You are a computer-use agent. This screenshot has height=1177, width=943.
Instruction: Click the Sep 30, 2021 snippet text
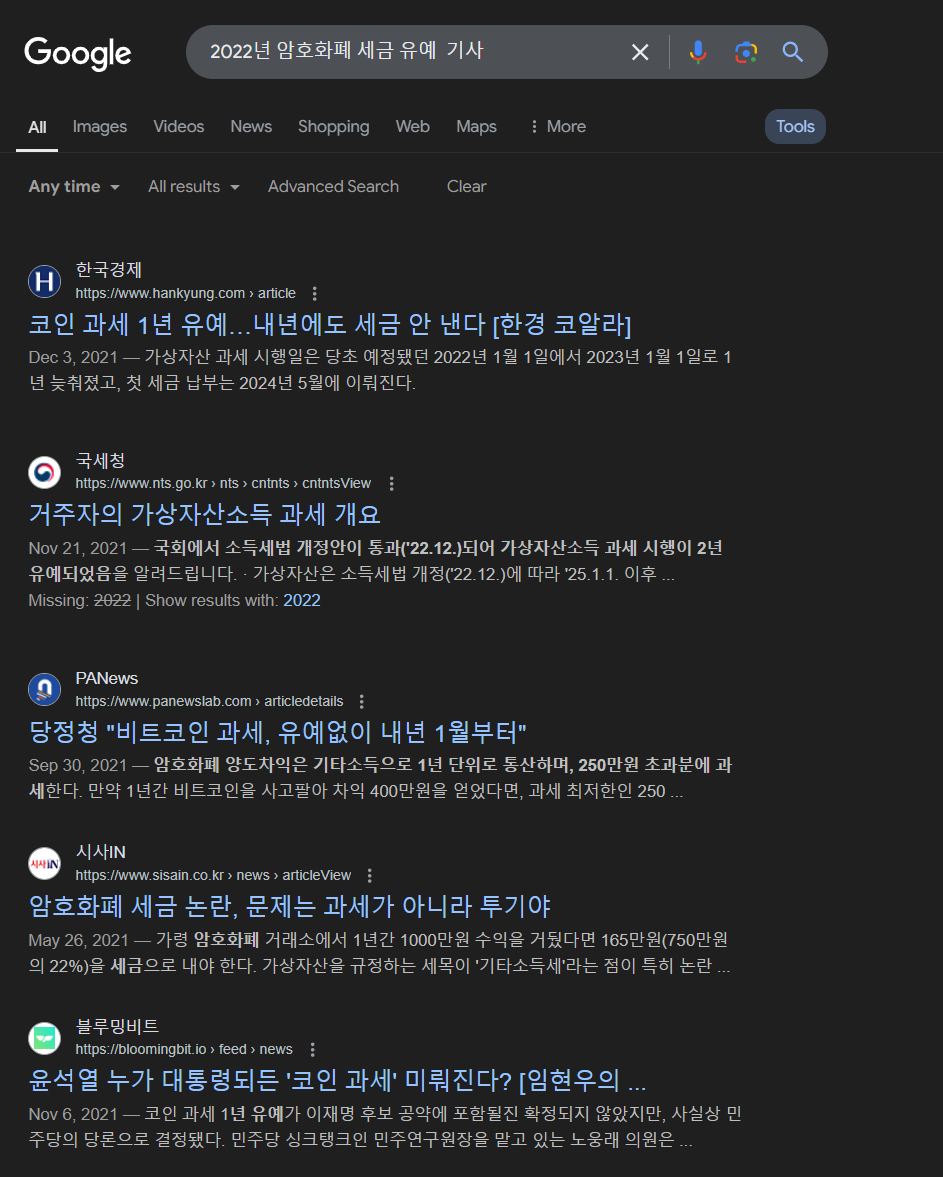[380, 778]
